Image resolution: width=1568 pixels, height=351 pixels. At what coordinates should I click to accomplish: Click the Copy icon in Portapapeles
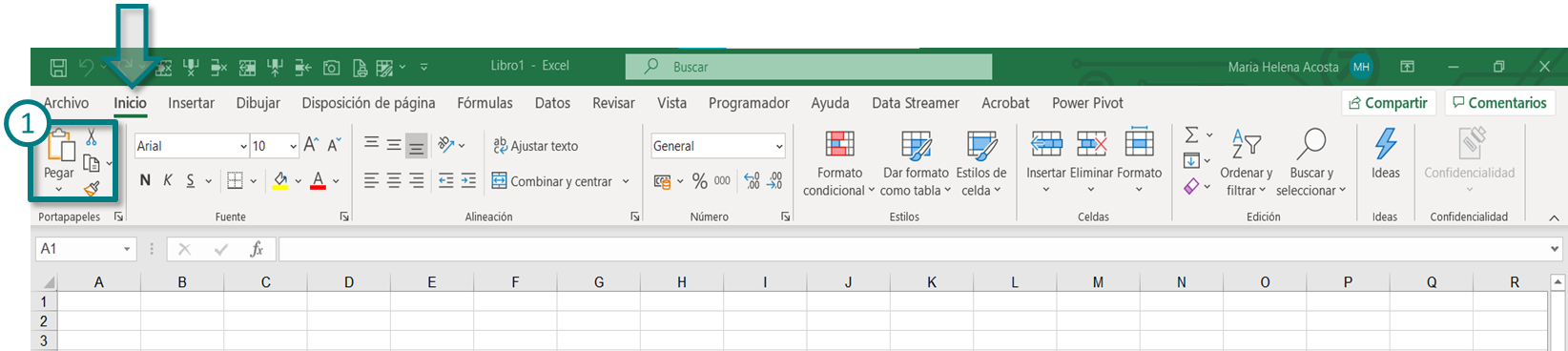[x=92, y=163]
